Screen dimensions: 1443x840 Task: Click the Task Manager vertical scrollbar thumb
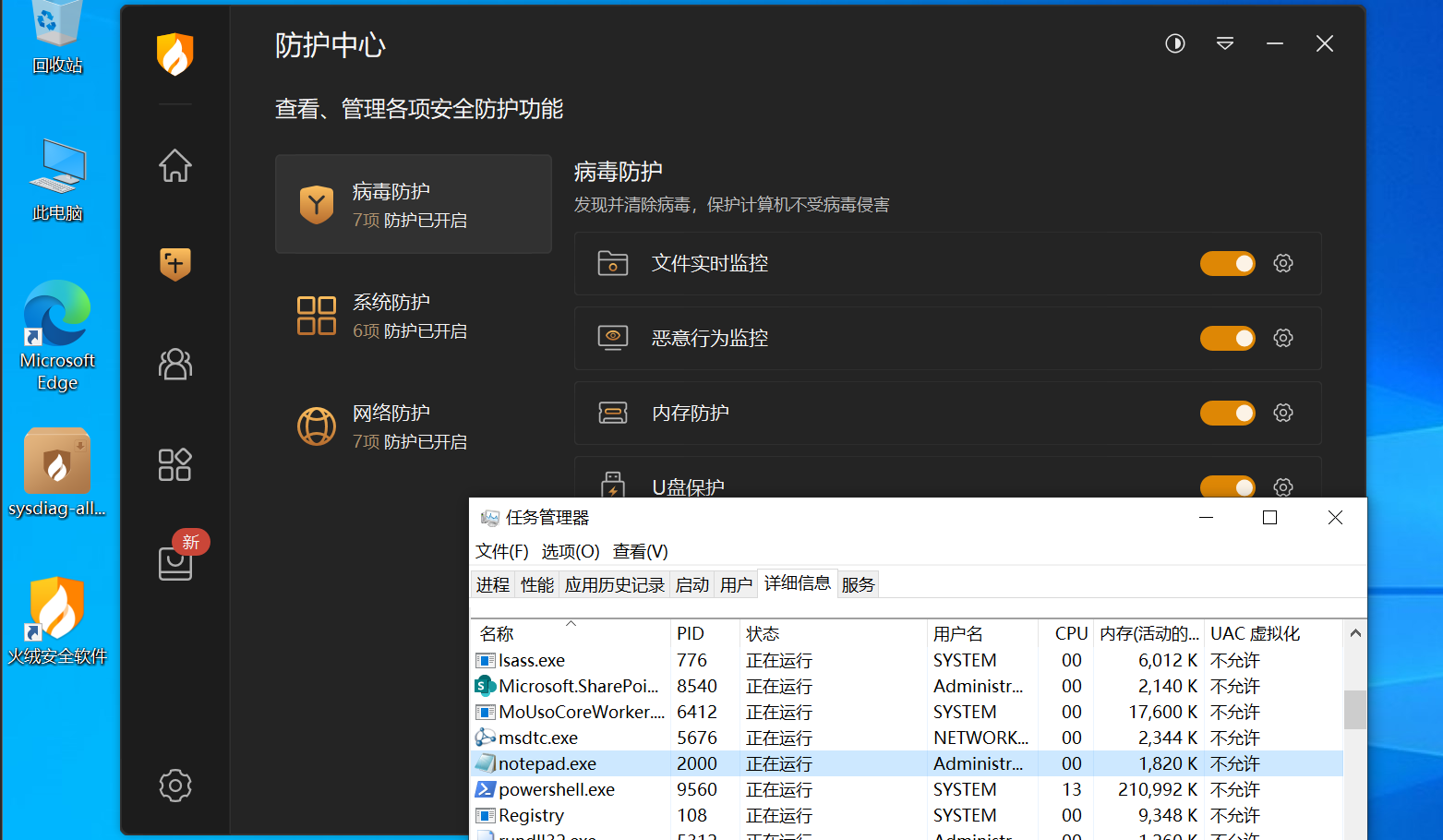click(x=1354, y=709)
